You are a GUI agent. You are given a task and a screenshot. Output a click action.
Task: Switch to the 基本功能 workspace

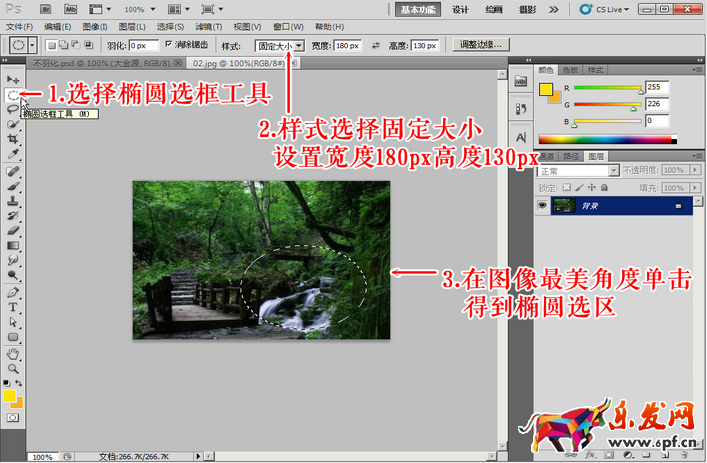(x=418, y=9)
